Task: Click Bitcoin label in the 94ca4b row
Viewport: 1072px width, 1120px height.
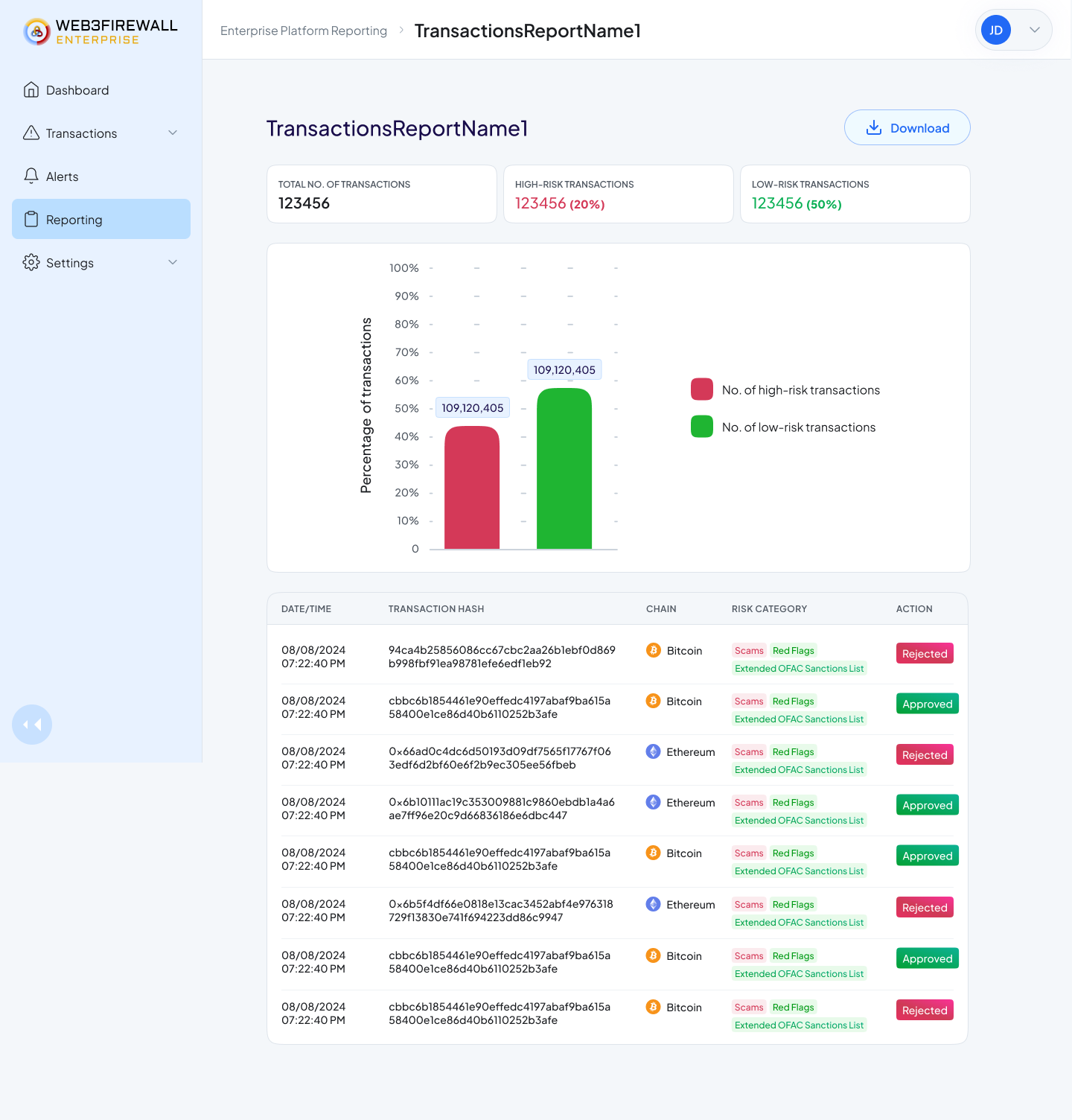Action: [x=684, y=651]
